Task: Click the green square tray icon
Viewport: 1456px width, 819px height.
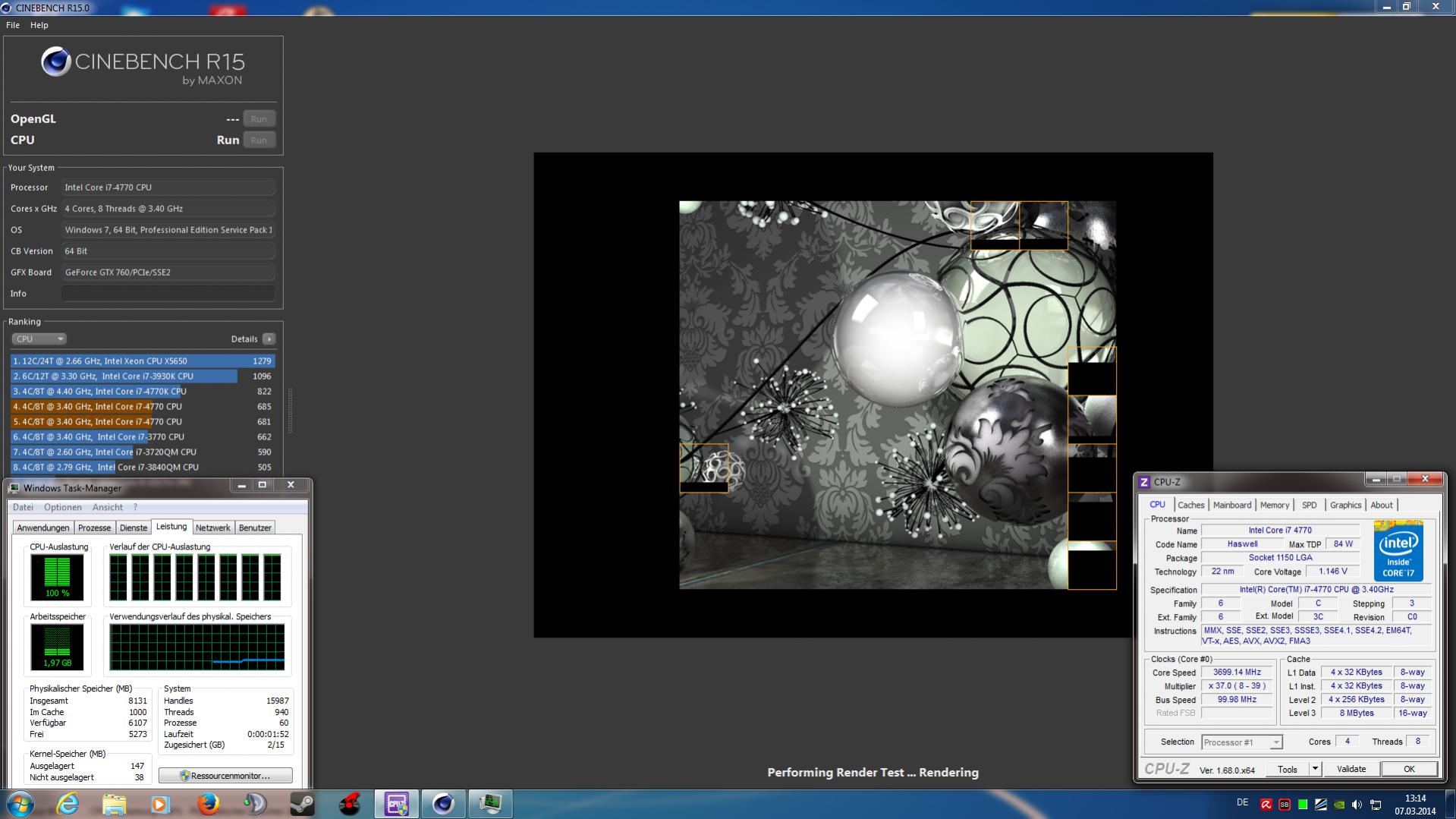Action: 1303,805
